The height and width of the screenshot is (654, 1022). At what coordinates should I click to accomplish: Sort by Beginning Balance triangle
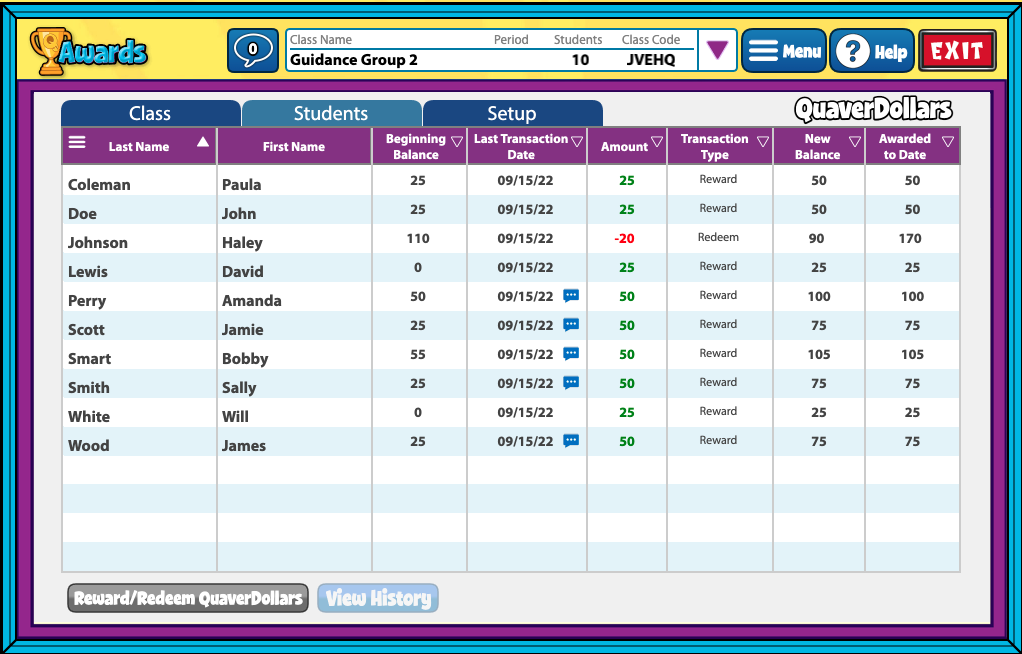457,141
